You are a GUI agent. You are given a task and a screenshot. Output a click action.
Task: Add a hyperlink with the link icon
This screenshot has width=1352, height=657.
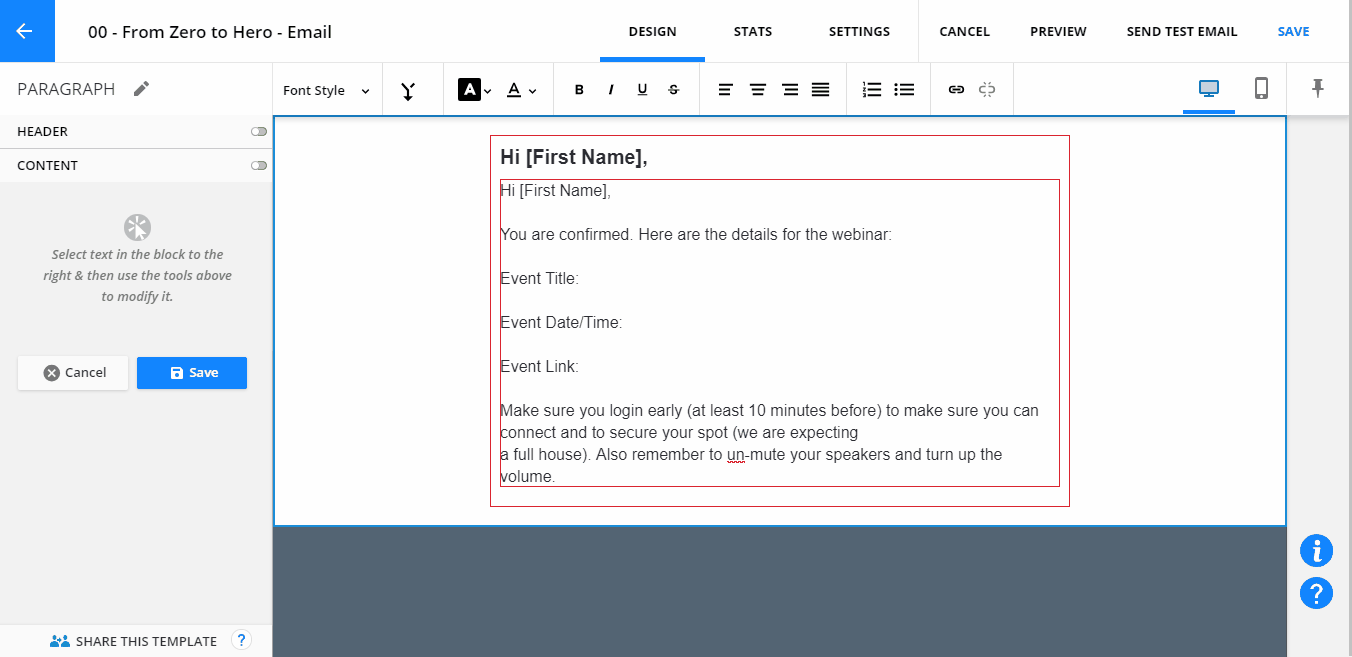tap(956, 90)
